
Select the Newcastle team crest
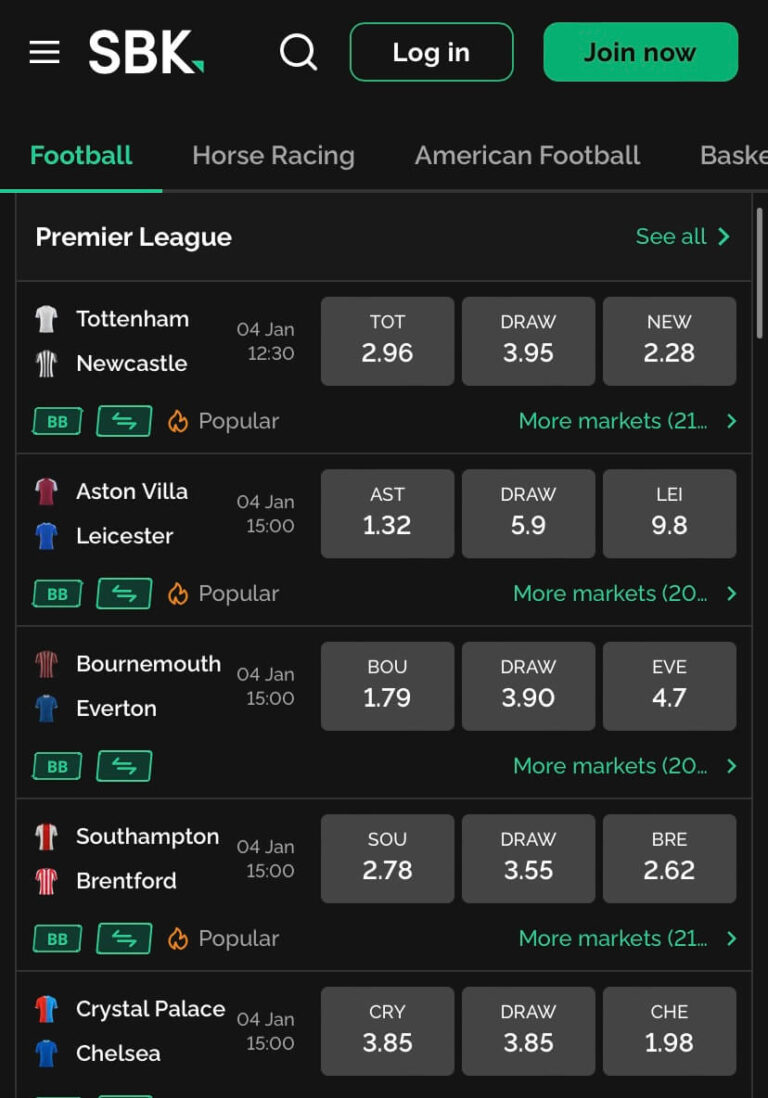[47, 363]
